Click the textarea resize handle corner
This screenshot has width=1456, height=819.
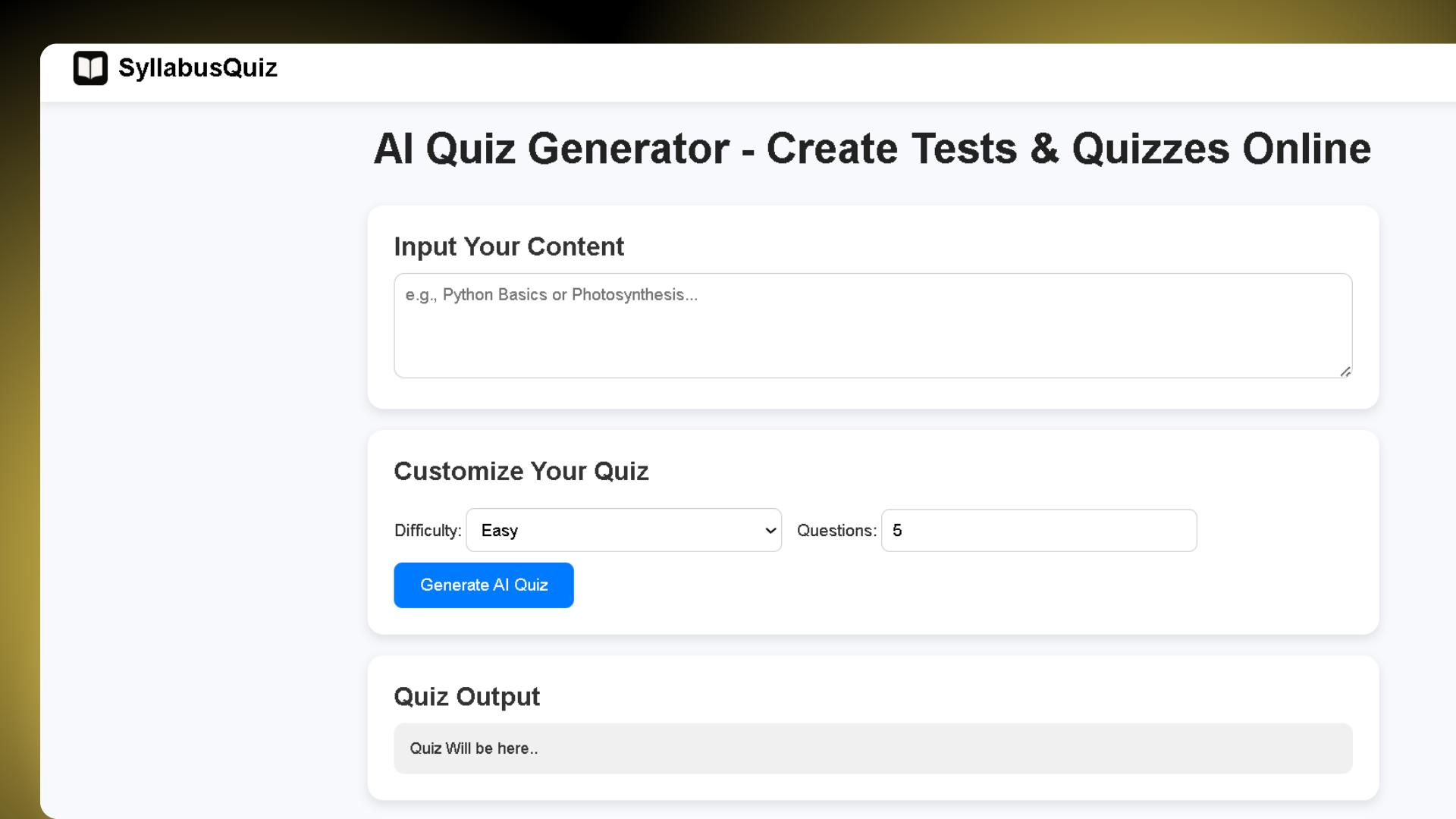pyautogui.click(x=1345, y=372)
